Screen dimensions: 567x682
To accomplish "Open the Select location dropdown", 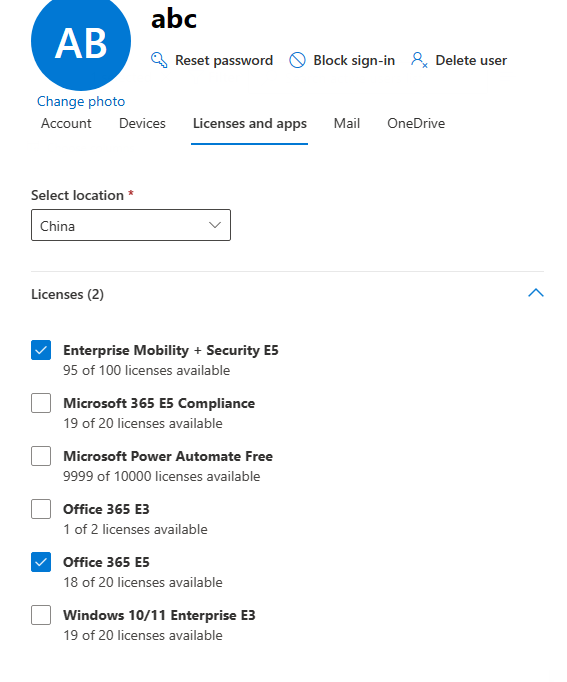I will 131,225.
